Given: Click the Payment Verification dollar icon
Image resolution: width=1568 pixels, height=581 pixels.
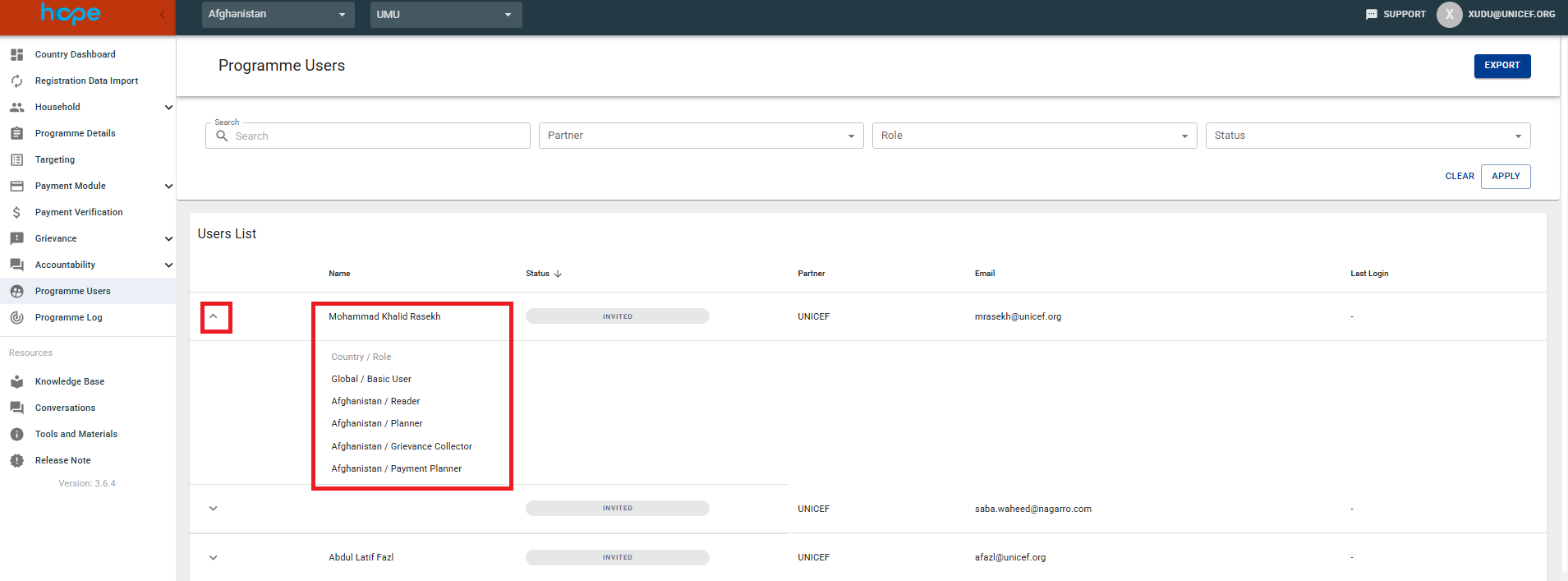Looking at the screenshot, I should (16, 212).
